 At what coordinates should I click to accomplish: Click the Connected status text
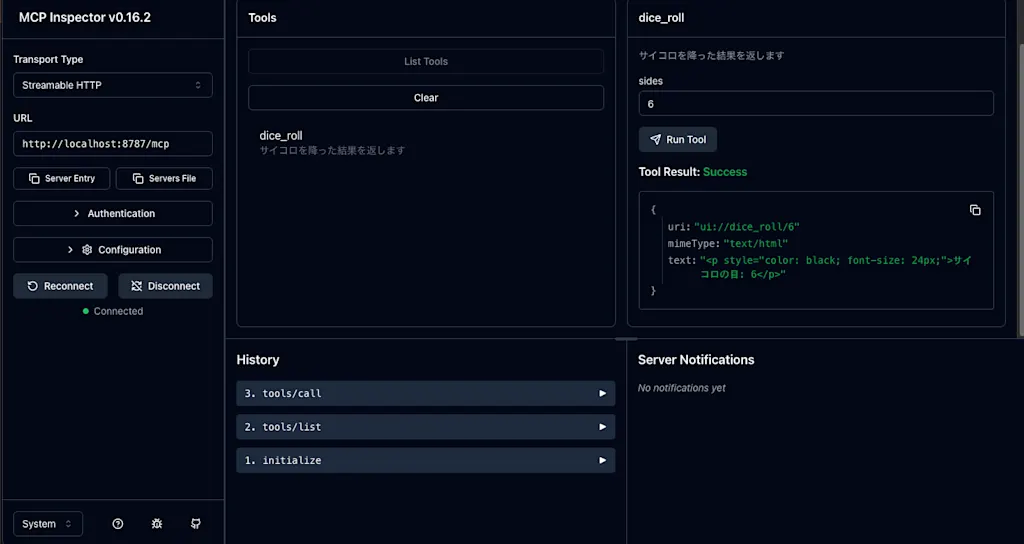(x=118, y=312)
